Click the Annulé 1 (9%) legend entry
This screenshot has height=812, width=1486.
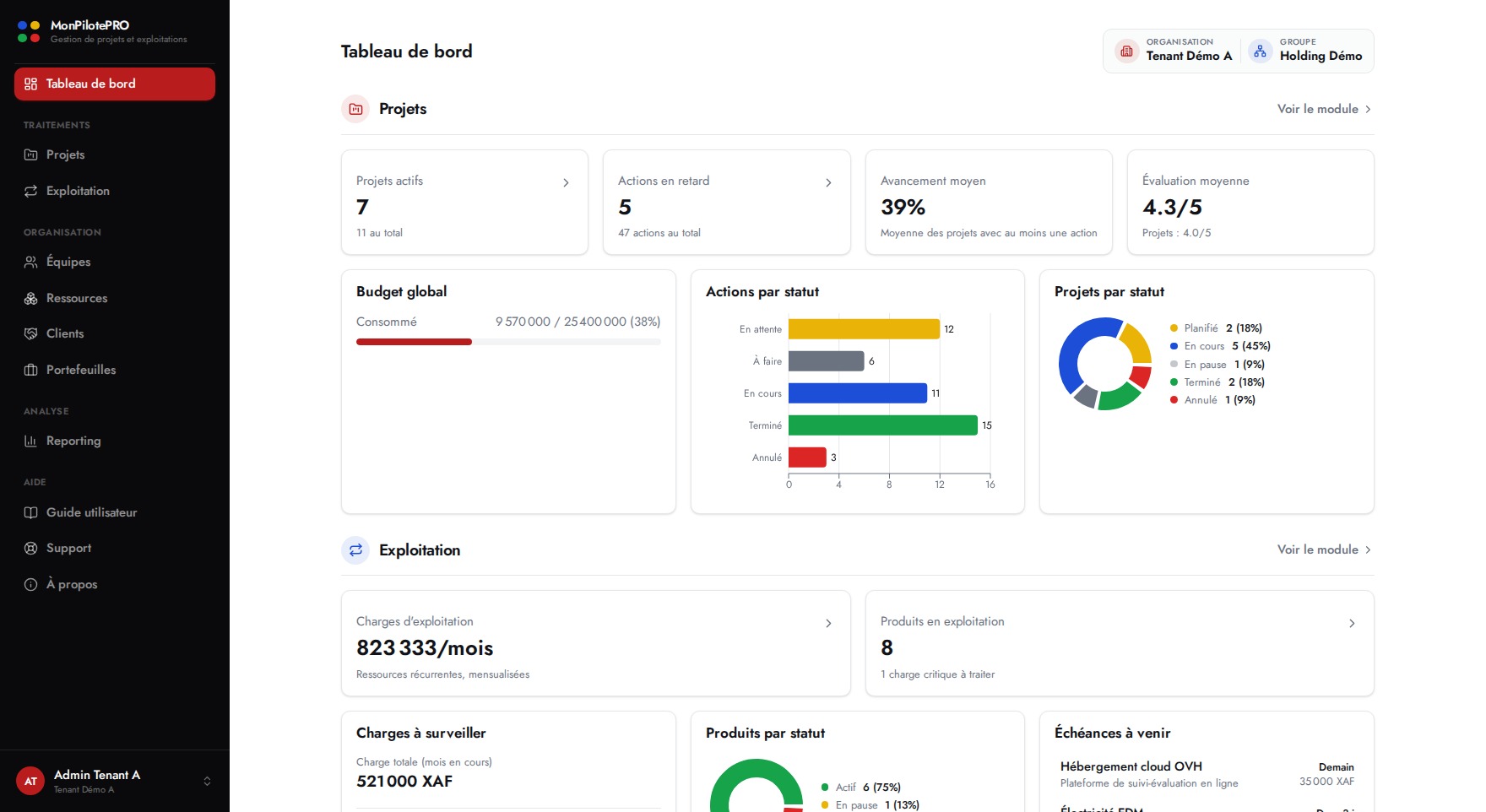pyautogui.click(x=1212, y=400)
